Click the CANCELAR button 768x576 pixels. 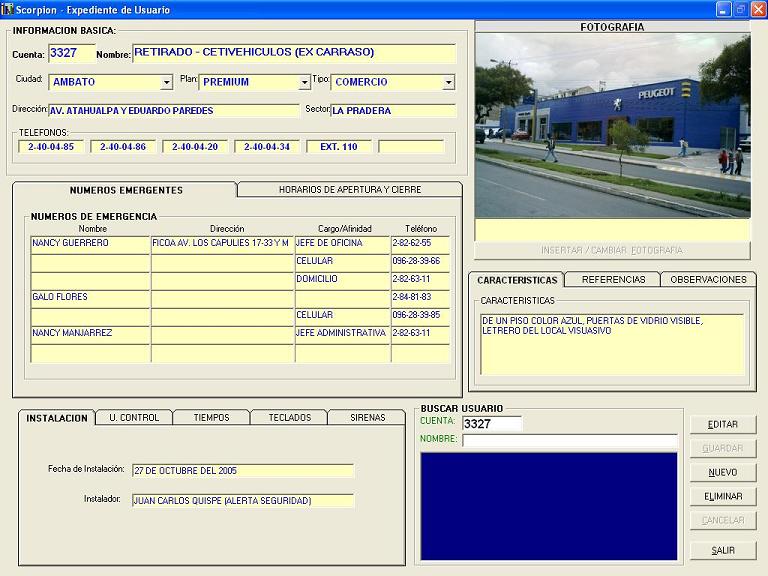723,521
